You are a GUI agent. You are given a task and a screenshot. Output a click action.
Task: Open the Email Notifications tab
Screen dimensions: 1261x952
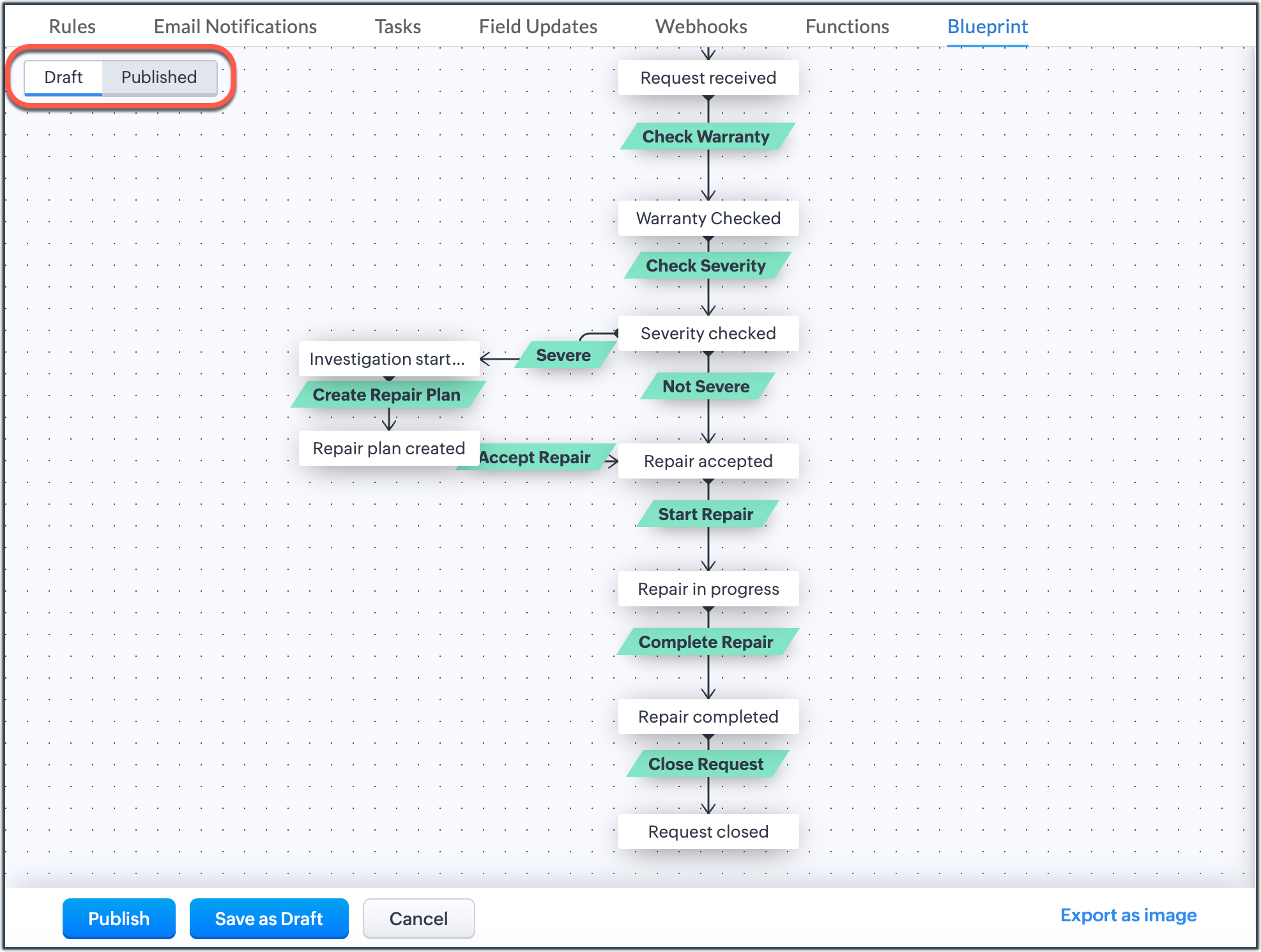(x=235, y=26)
